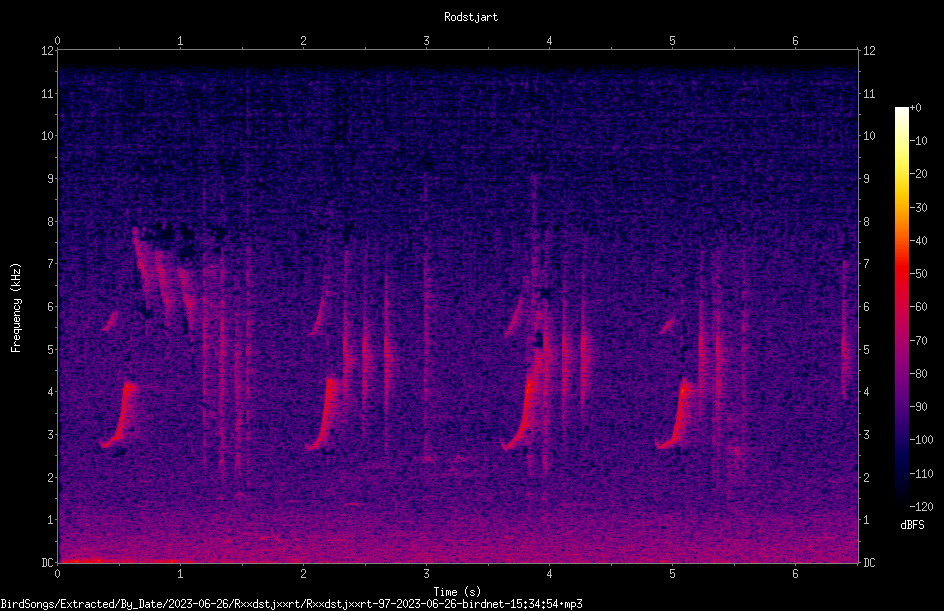Viewport: 944px width, 611px height.
Task: Click the 'Rodstjart' title text
Action: click(x=471, y=17)
